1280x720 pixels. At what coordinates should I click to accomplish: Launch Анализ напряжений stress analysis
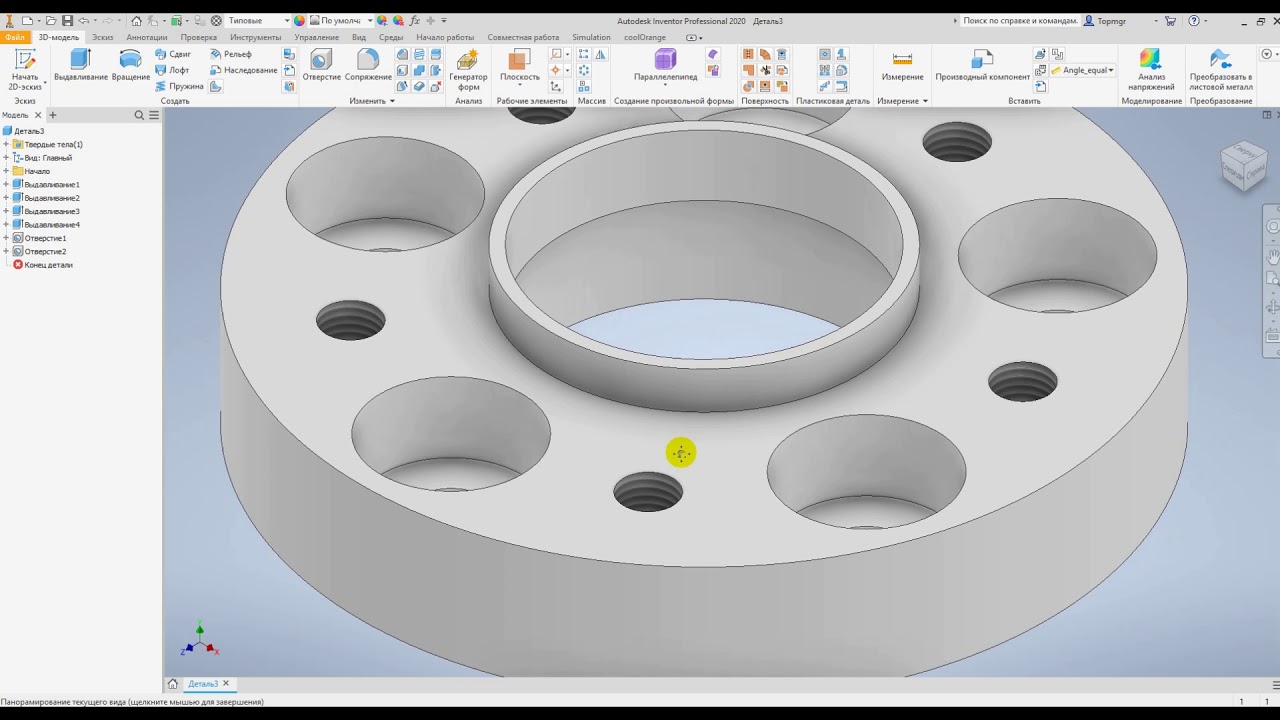click(x=1151, y=69)
